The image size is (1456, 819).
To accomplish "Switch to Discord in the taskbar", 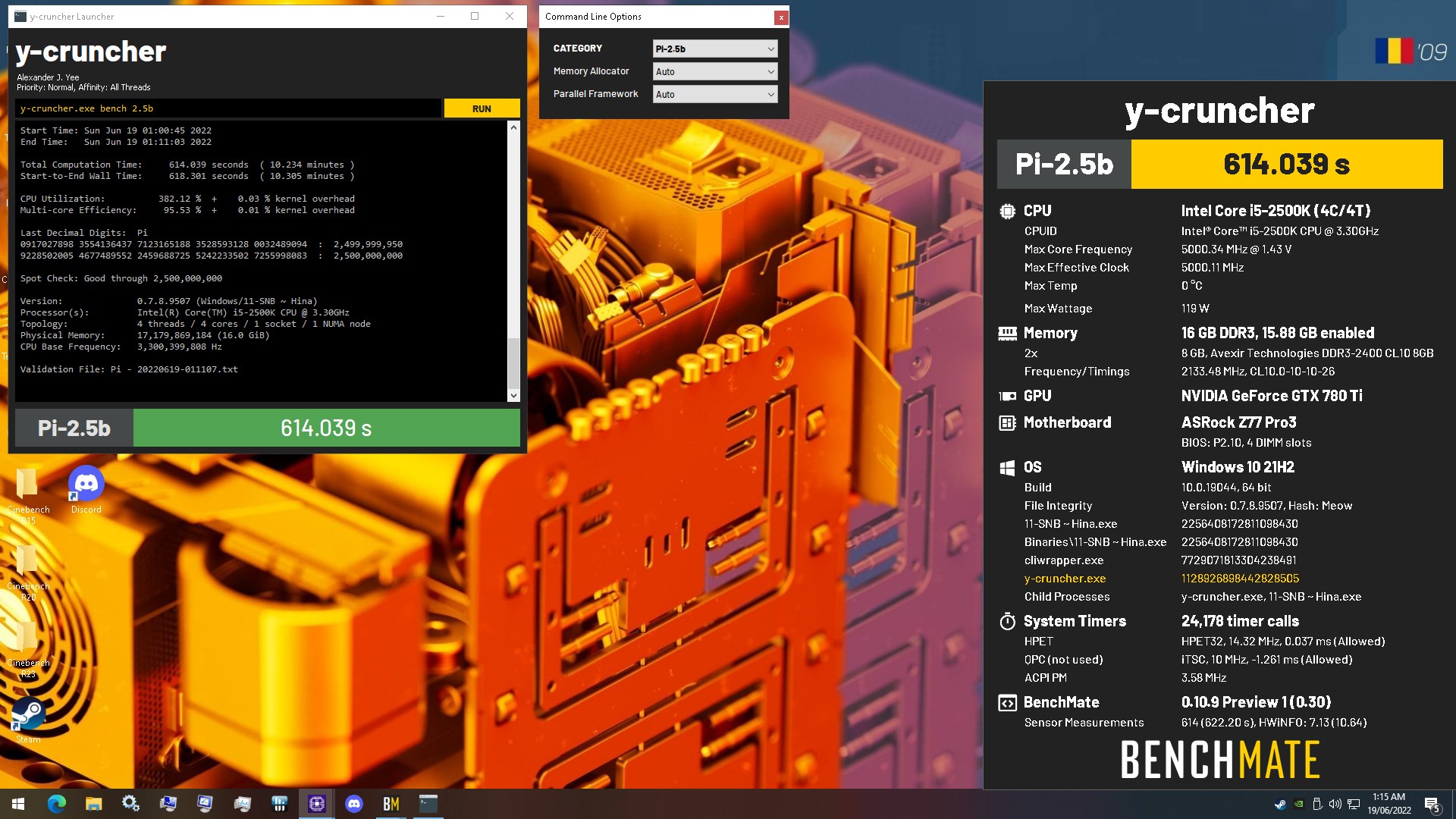I will coord(353,804).
